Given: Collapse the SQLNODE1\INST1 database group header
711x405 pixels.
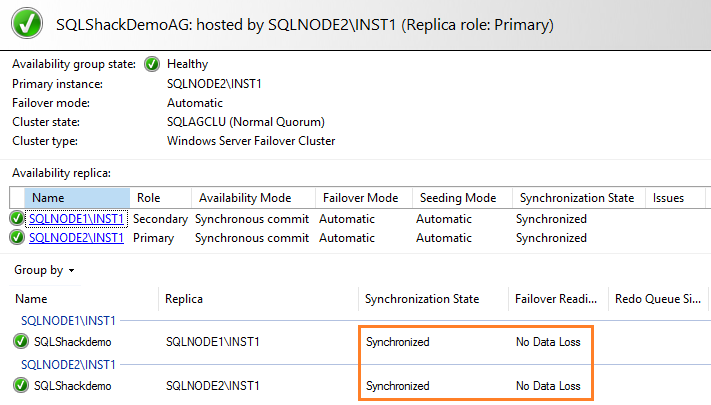Looking at the screenshot, I should point(69,321).
